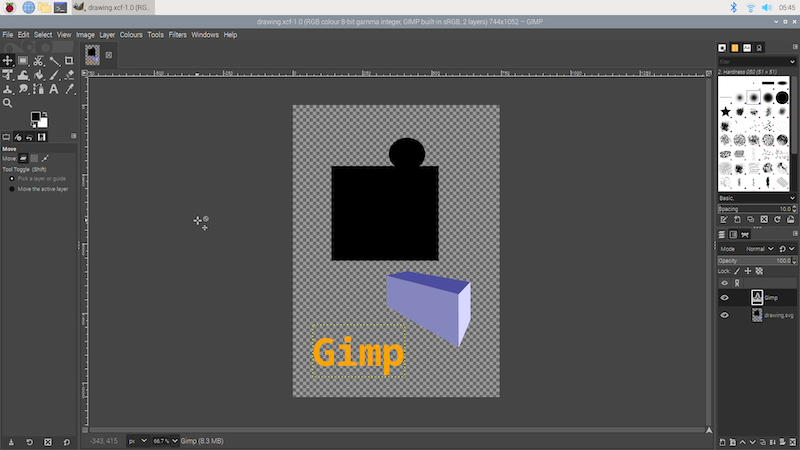Select the Colour Picker tool

69,89
